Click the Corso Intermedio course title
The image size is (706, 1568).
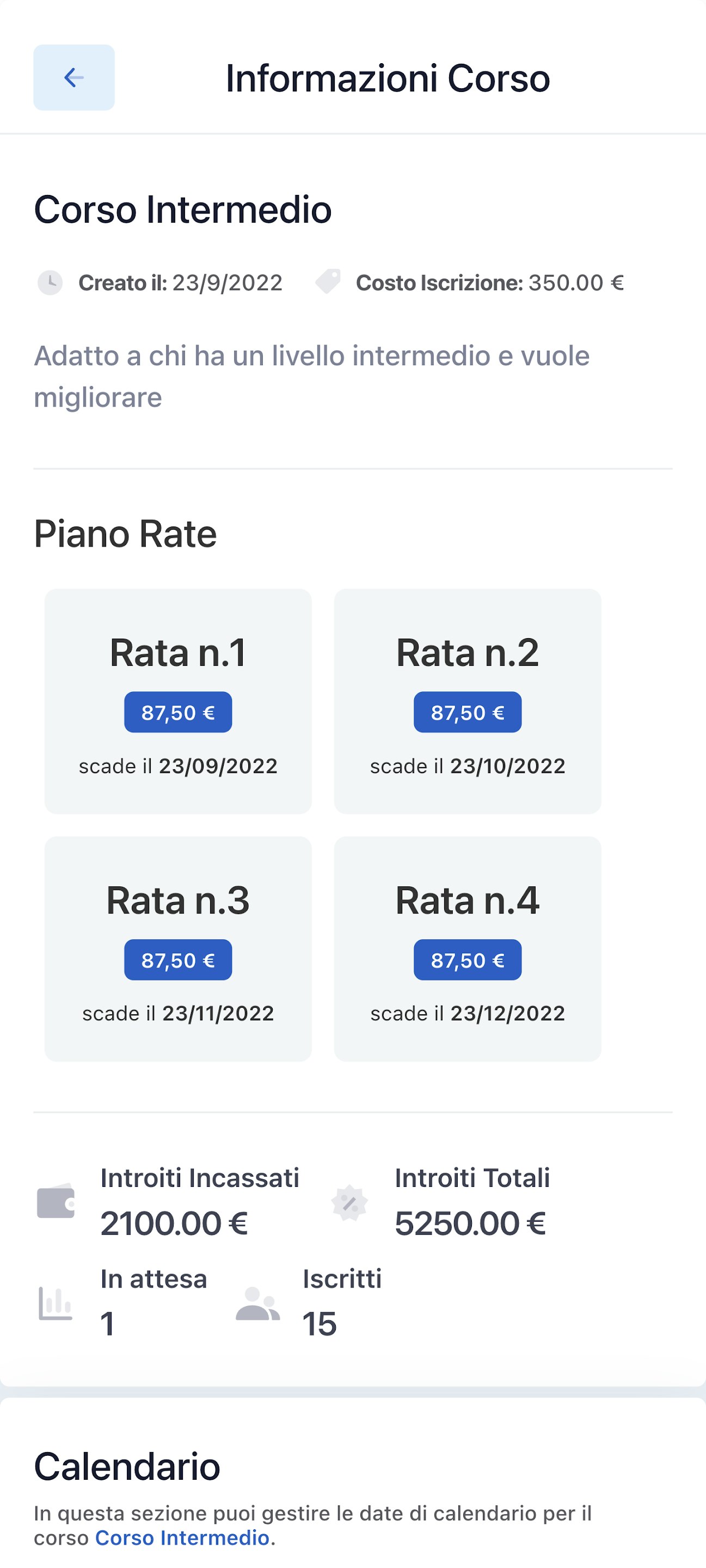[182, 210]
